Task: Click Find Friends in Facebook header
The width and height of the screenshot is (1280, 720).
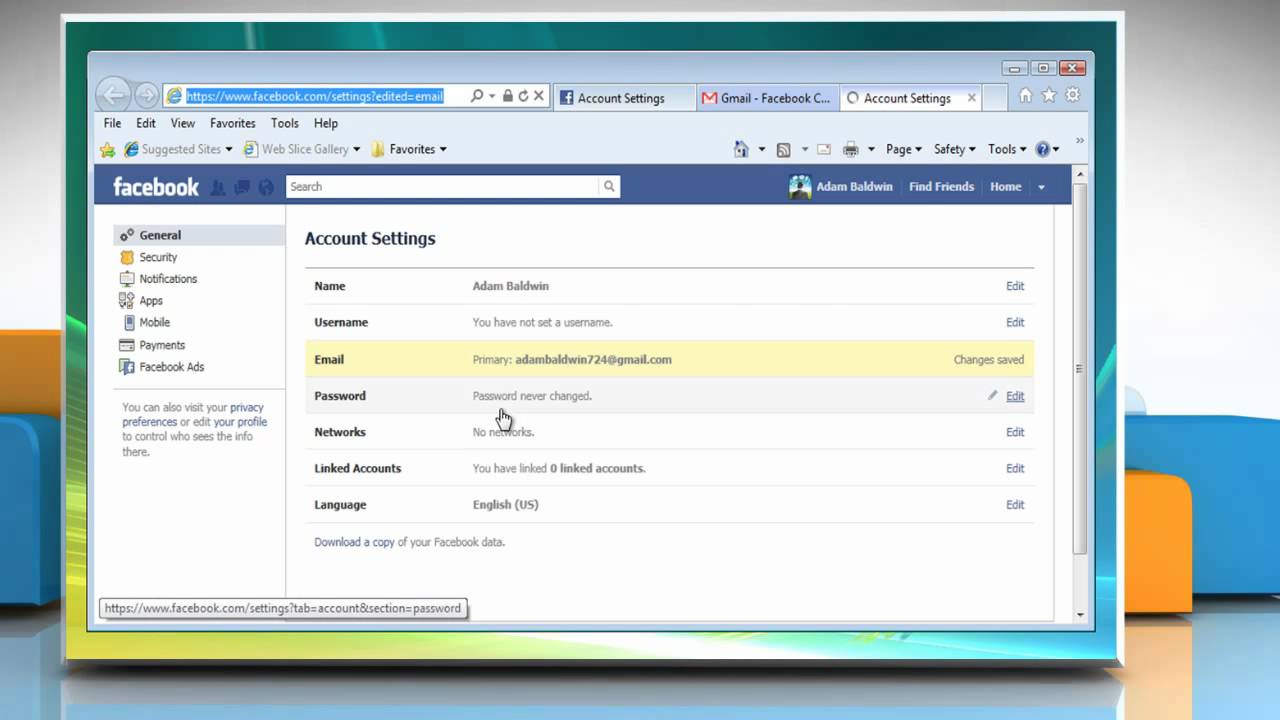Action: coord(941,187)
